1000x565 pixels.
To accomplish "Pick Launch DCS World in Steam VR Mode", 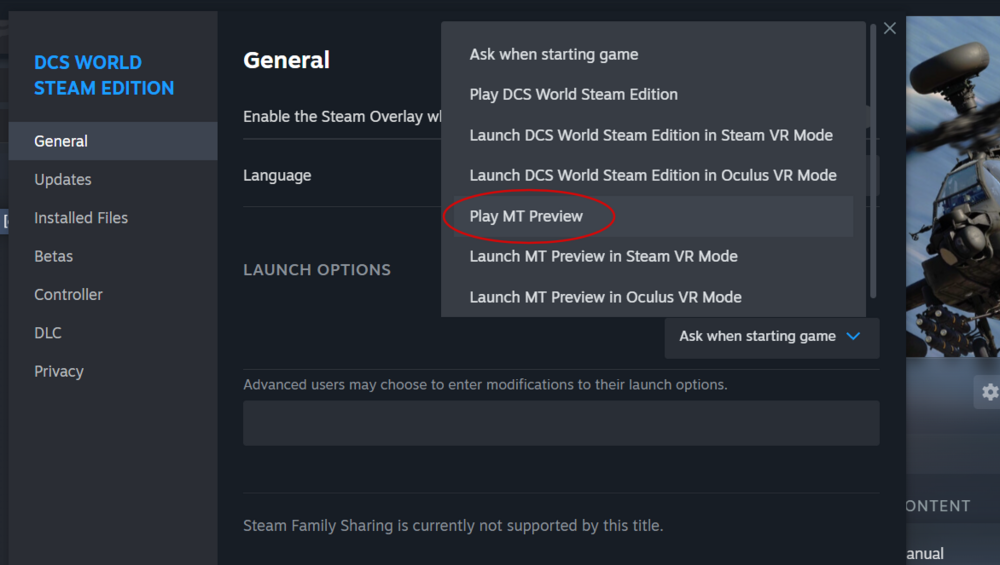I will pos(650,135).
